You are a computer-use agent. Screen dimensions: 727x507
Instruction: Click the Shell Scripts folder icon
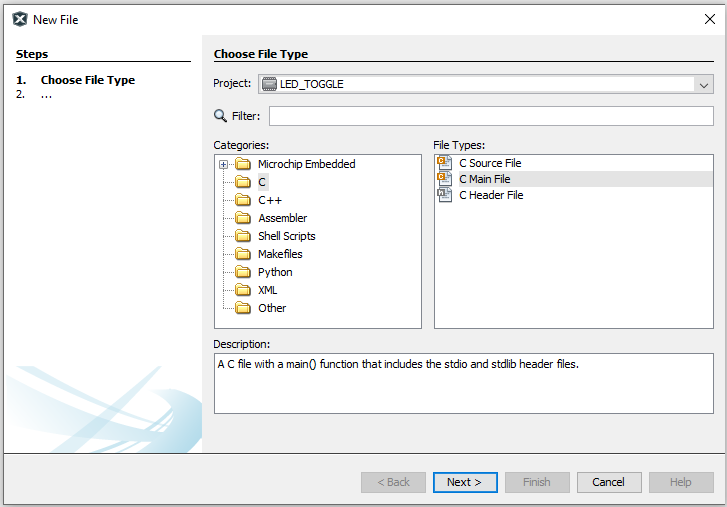[243, 236]
